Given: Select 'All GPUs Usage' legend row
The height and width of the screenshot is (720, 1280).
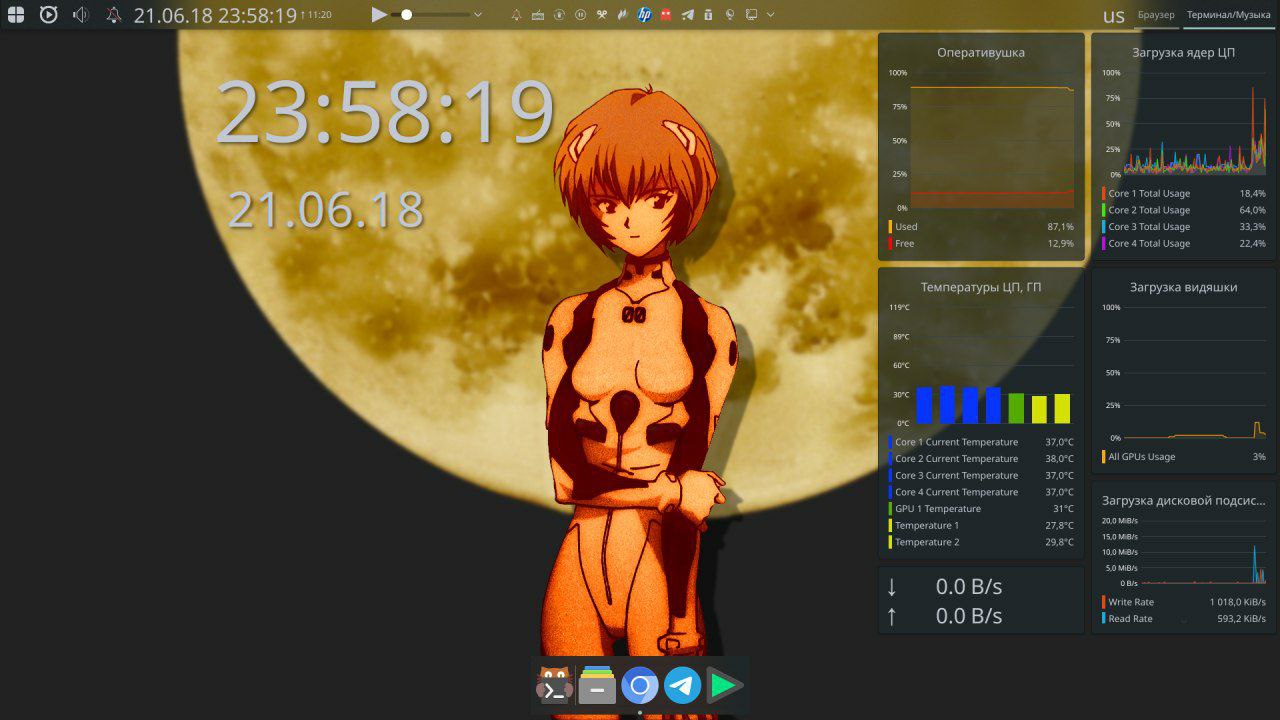Looking at the screenshot, I should click(x=1184, y=456).
